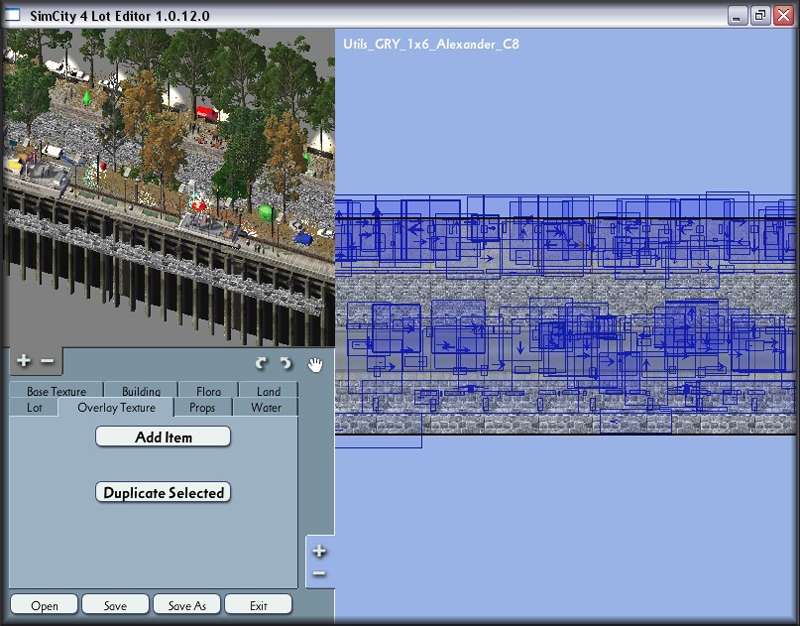Open a lot file with Open button
Screen dimensions: 800x626
[44, 605]
